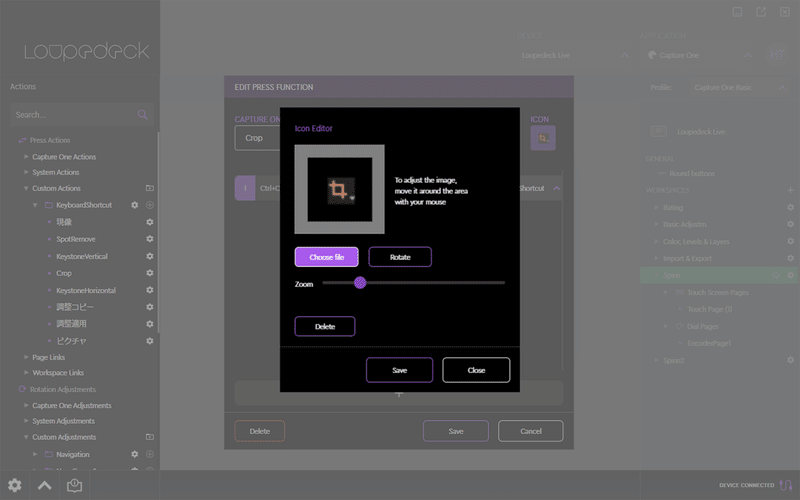Click the icon right of application dropdown

[777, 54]
